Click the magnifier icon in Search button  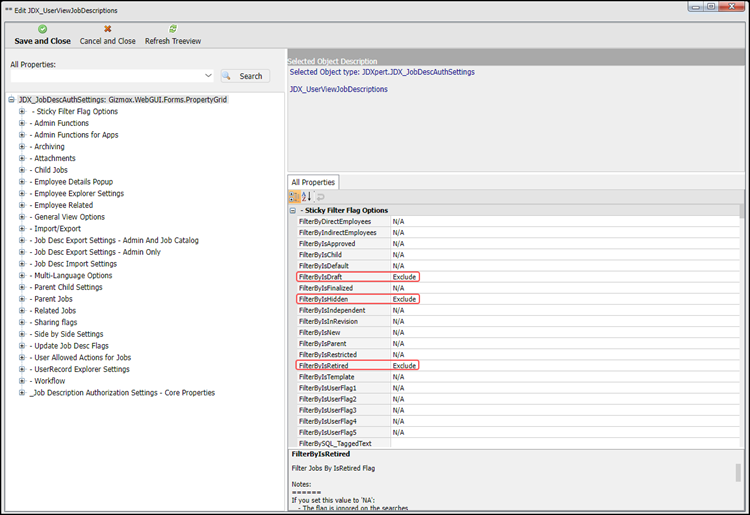coord(226,76)
